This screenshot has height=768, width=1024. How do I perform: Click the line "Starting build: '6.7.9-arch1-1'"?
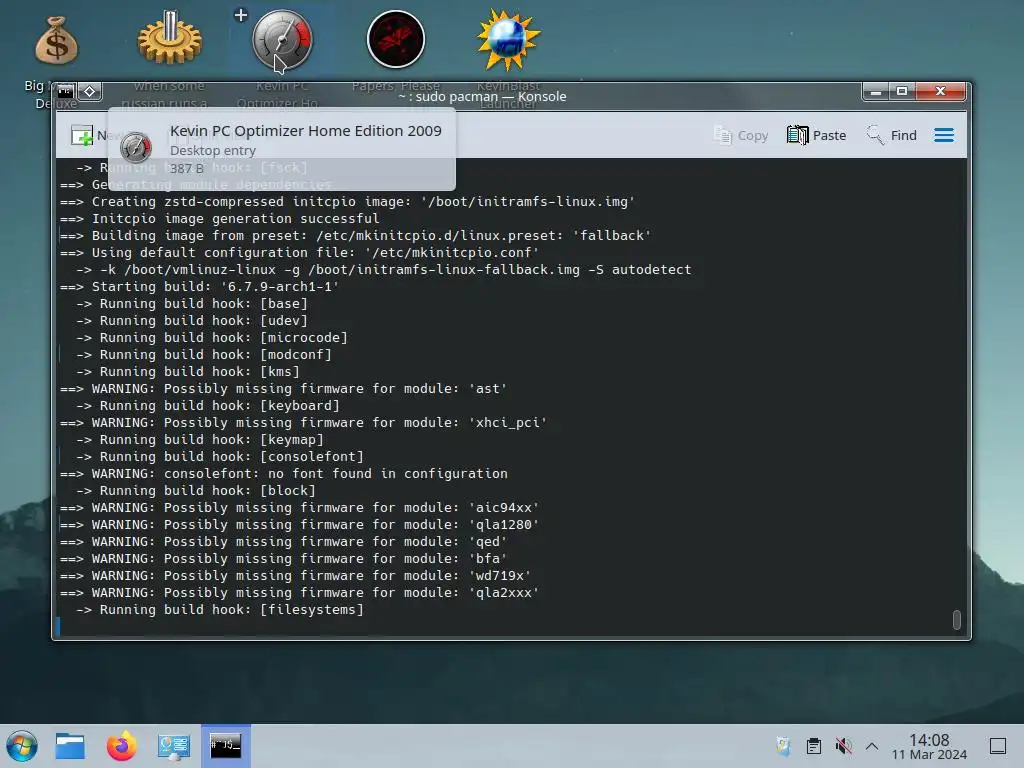click(200, 287)
